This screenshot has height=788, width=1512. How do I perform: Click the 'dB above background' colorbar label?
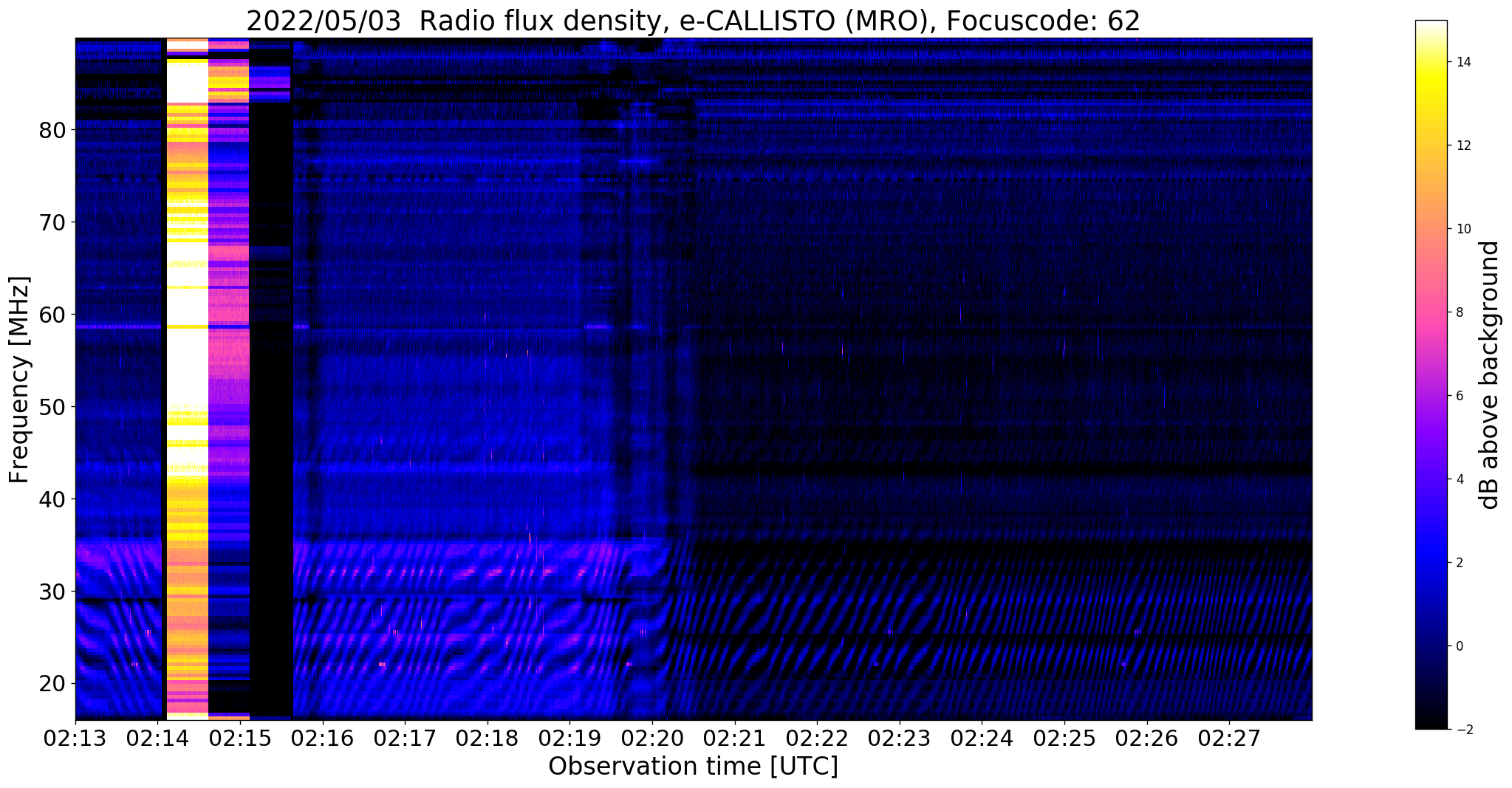pos(1490,374)
